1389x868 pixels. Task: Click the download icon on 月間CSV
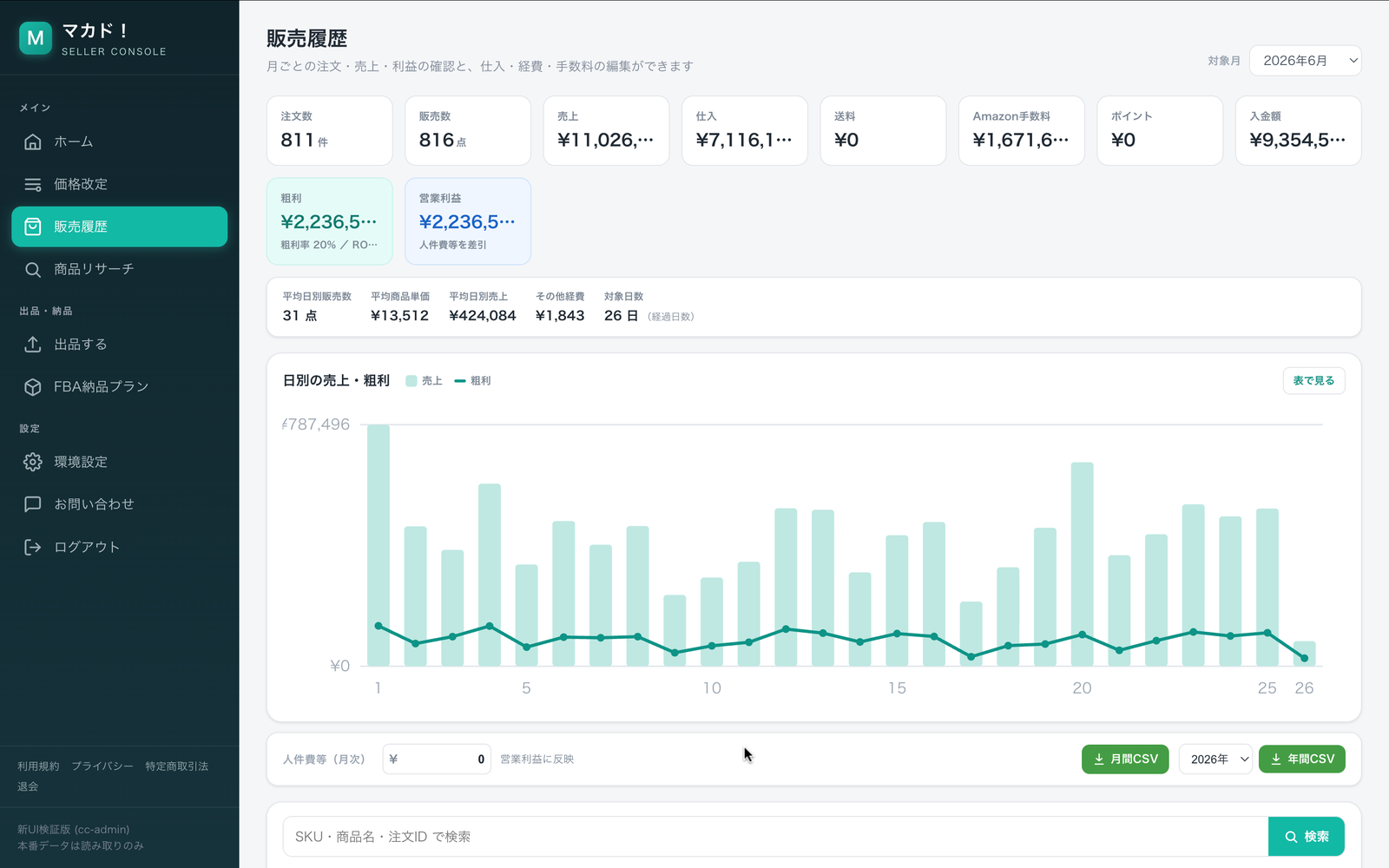(x=1099, y=759)
